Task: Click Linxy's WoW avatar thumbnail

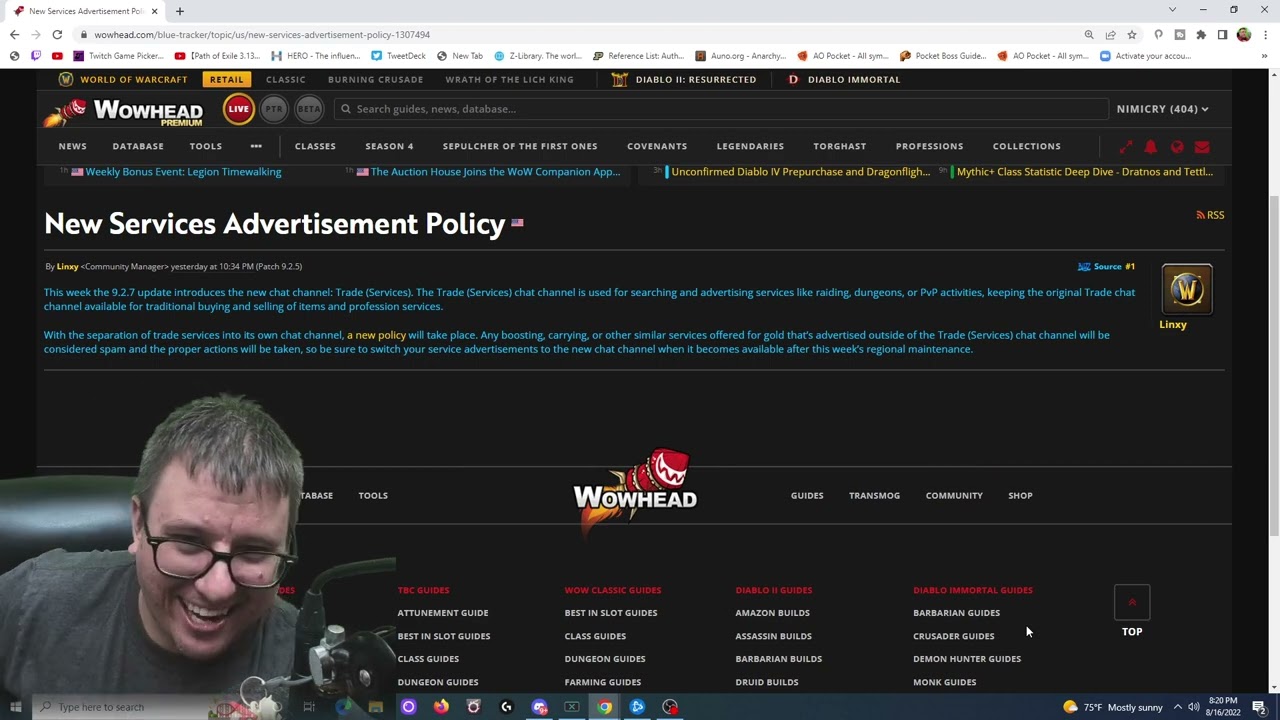Action: 1187,290
